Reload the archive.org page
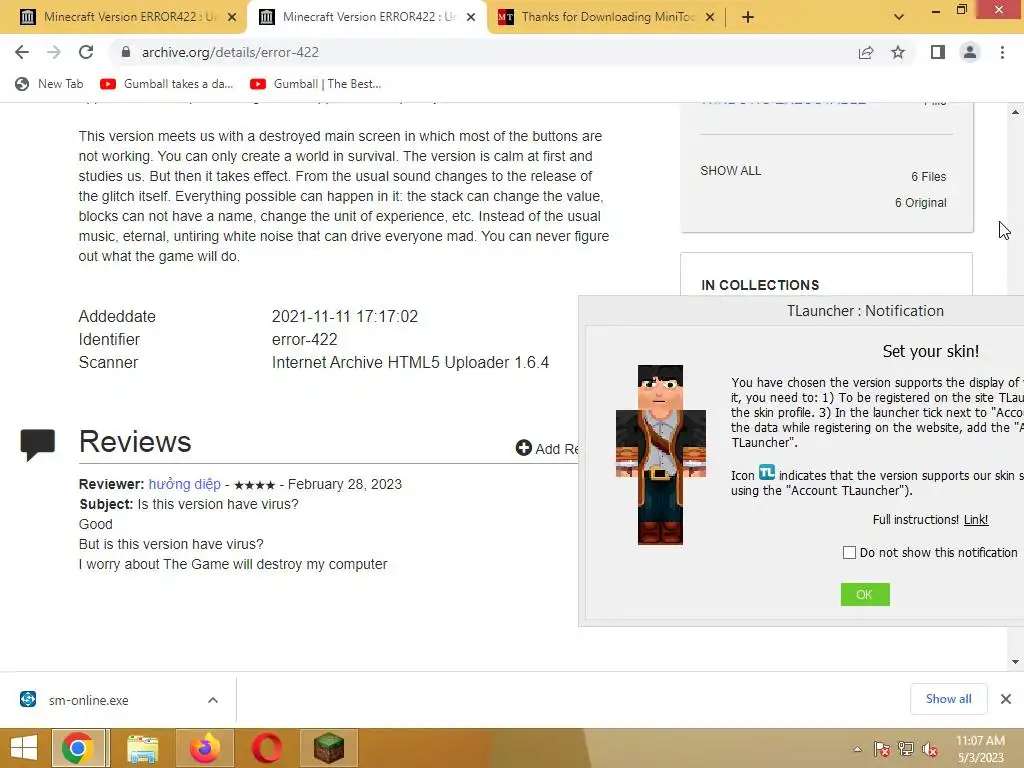The image size is (1024, 768). click(x=86, y=52)
